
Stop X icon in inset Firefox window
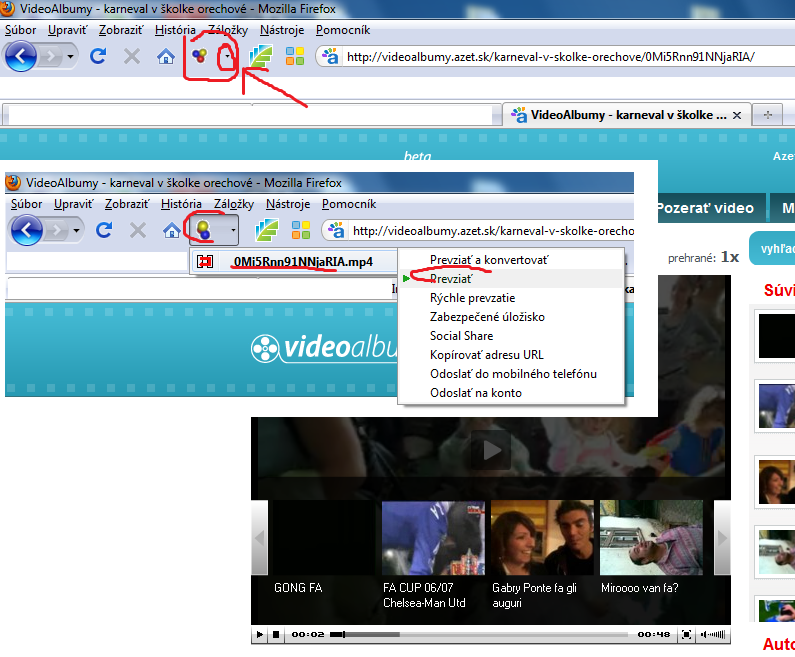tap(138, 230)
